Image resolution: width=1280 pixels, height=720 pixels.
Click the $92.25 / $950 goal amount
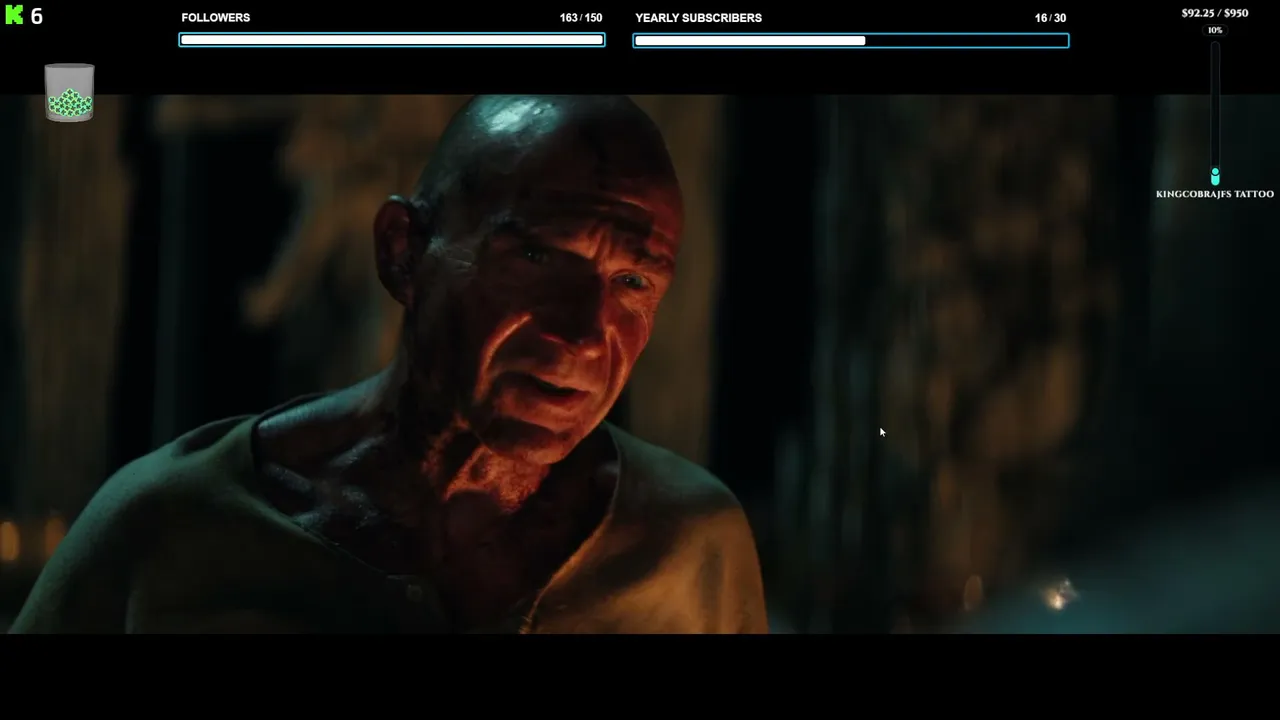1215,13
